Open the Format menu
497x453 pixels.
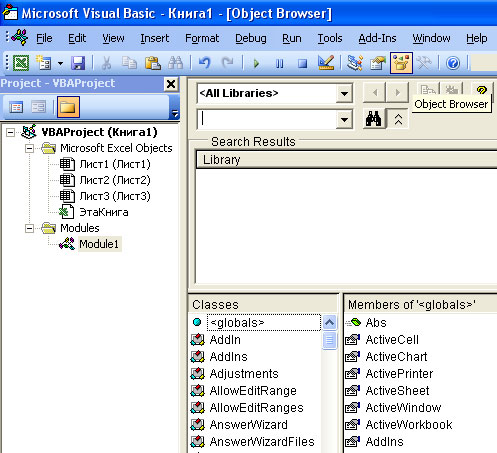[202, 38]
